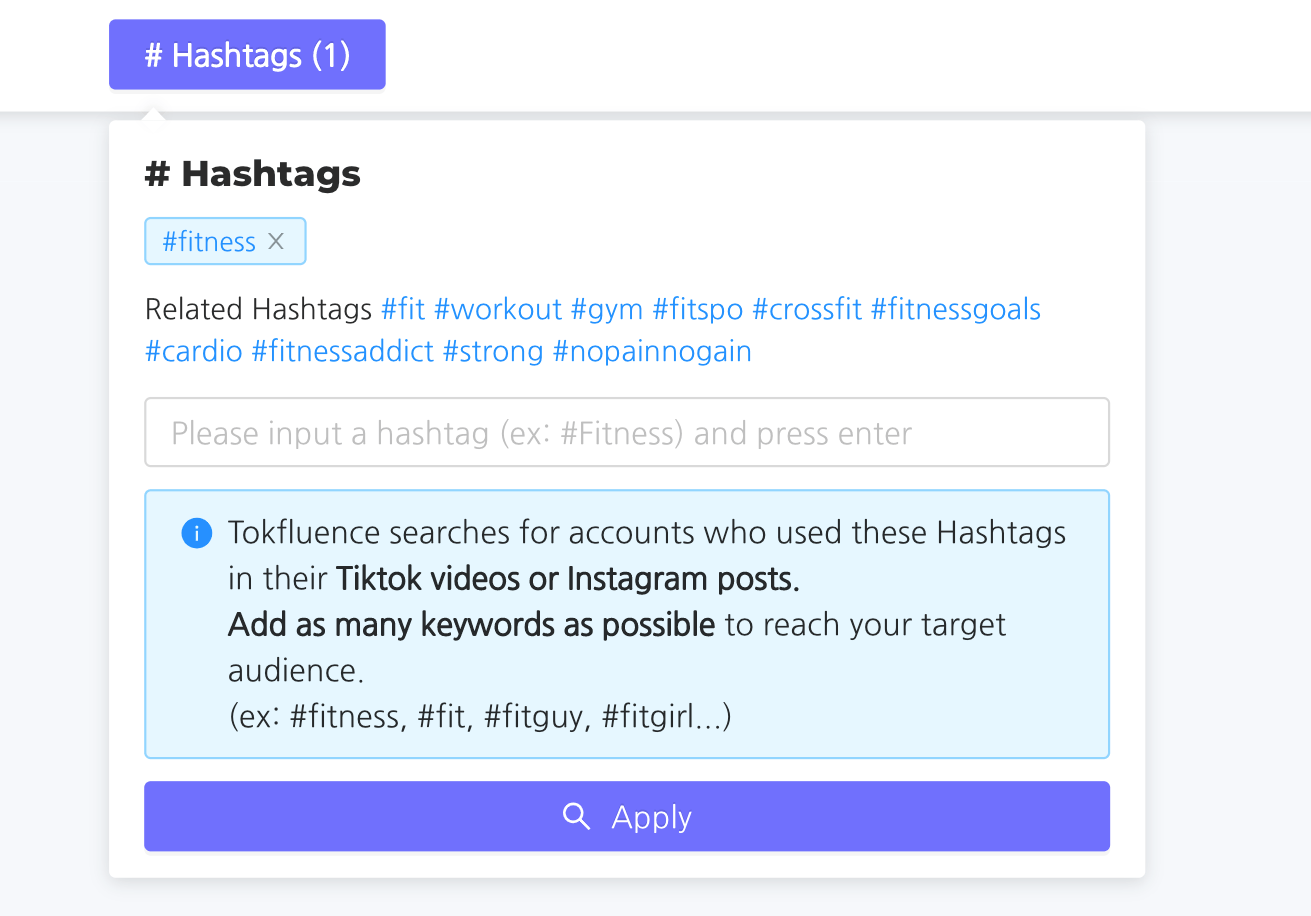Viewport: 1311px width, 916px height.
Task: Choose the #fitnessaddict hashtag suggestion
Action: click(x=343, y=351)
